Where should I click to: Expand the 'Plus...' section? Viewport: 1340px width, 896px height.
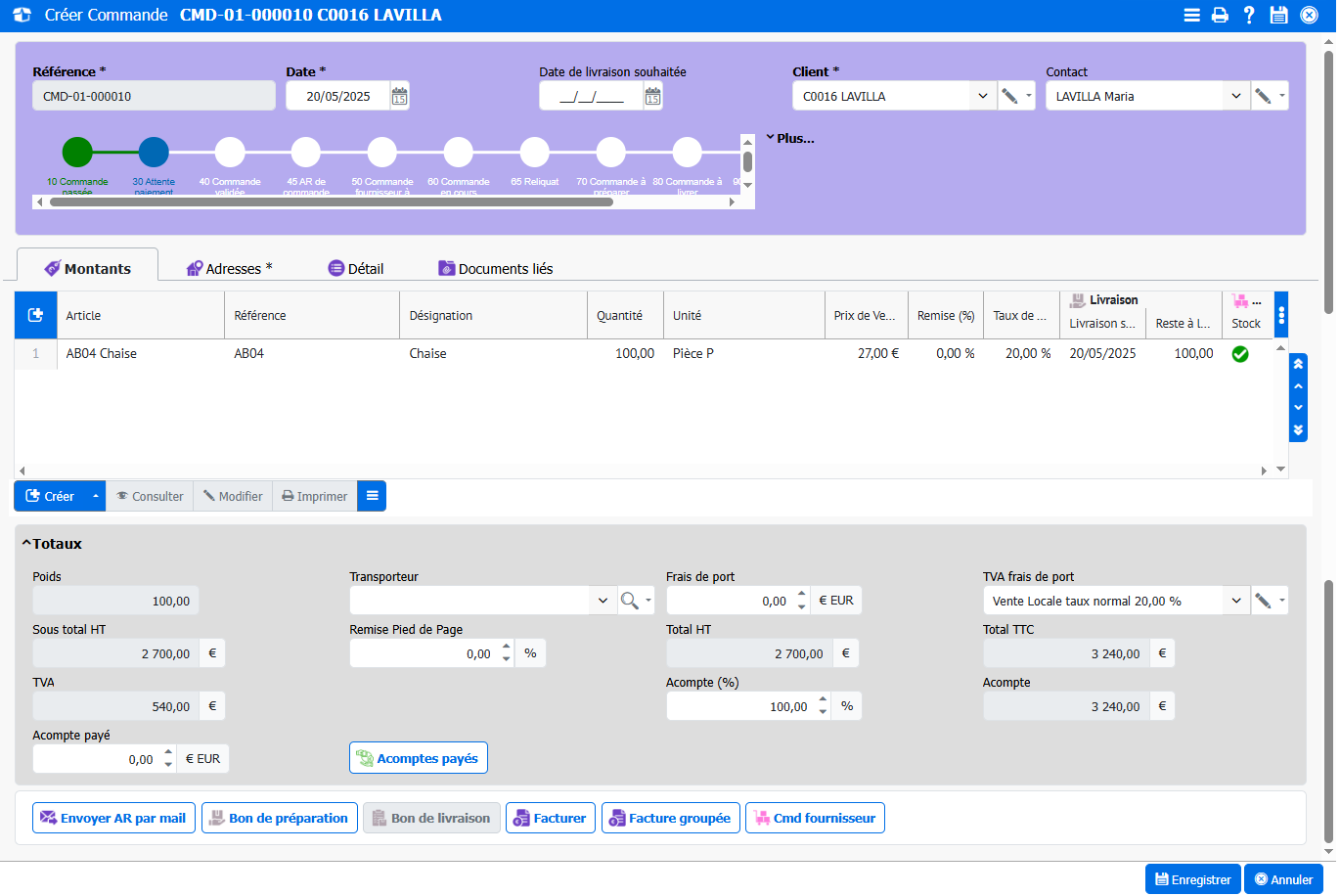(x=789, y=139)
